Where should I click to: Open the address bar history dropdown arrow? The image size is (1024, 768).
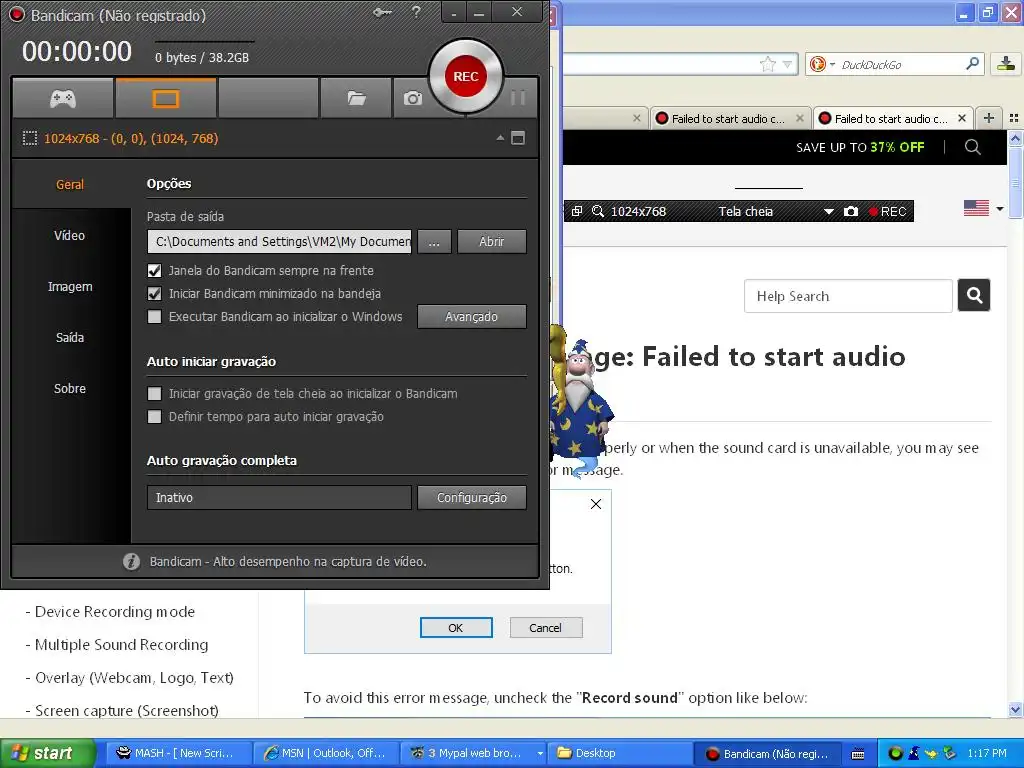click(787, 64)
